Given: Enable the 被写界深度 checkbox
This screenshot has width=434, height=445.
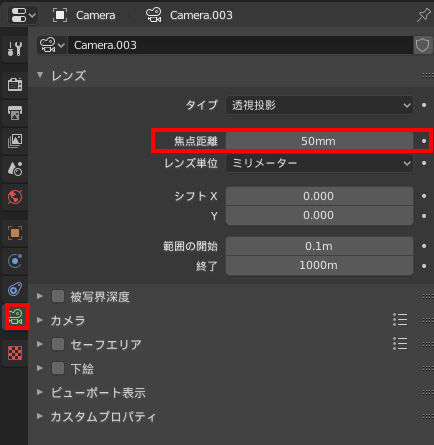Looking at the screenshot, I should click(x=58, y=296).
